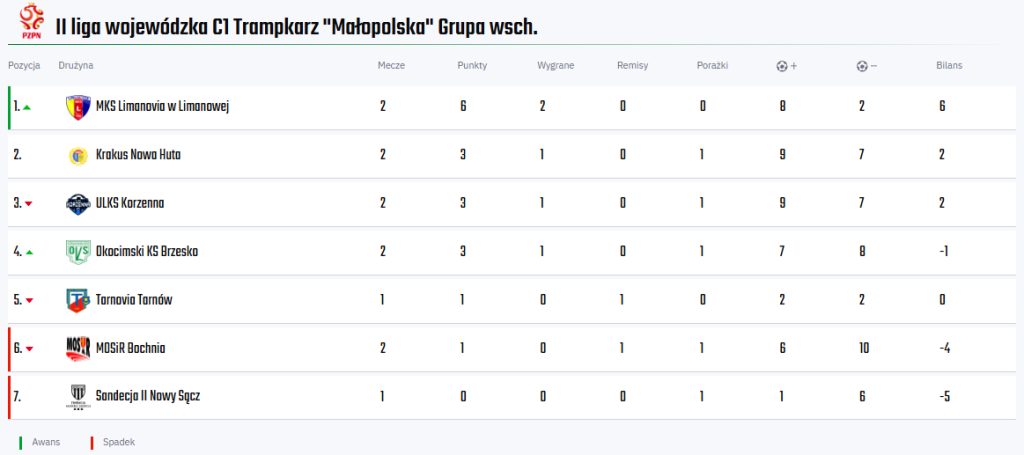Click the Punkty column header

[x=472, y=65]
